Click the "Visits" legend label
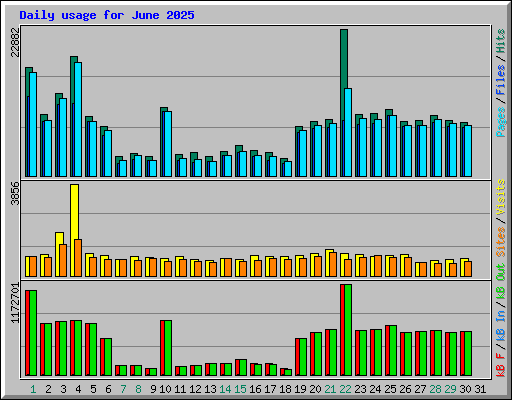 coord(501,198)
